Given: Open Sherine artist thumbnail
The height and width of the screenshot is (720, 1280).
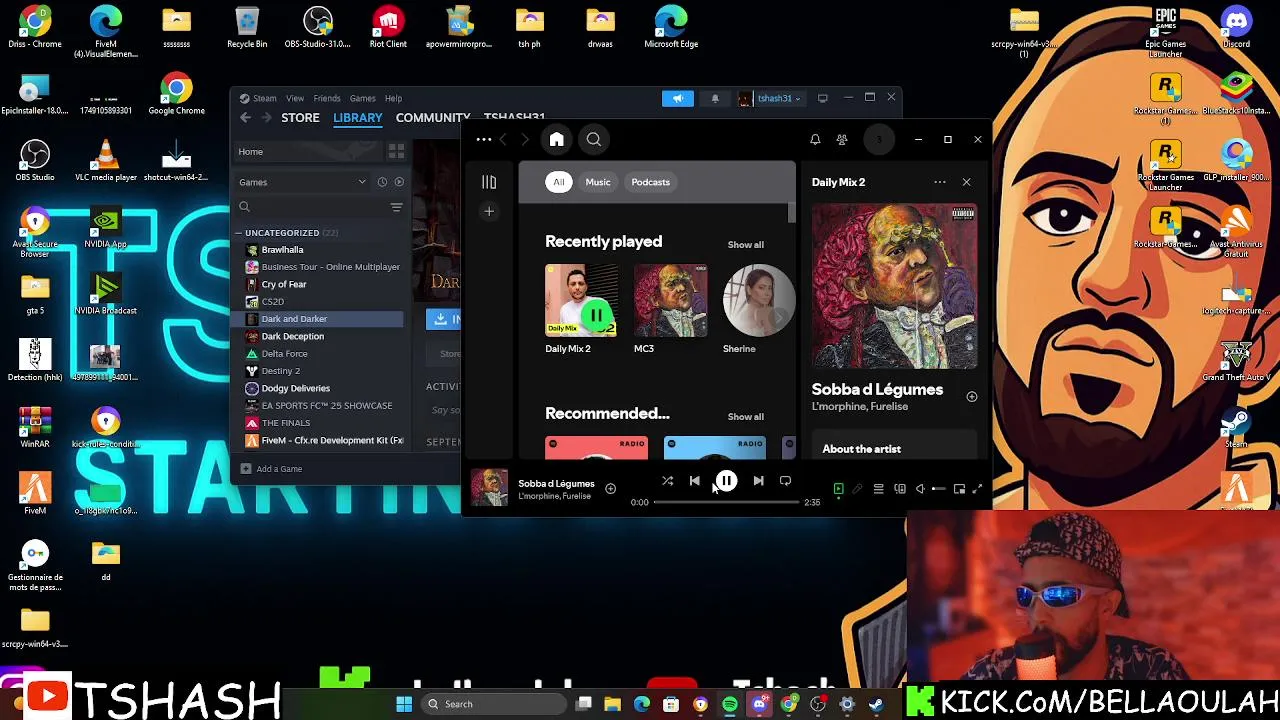Looking at the screenshot, I should [x=759, y=300].
